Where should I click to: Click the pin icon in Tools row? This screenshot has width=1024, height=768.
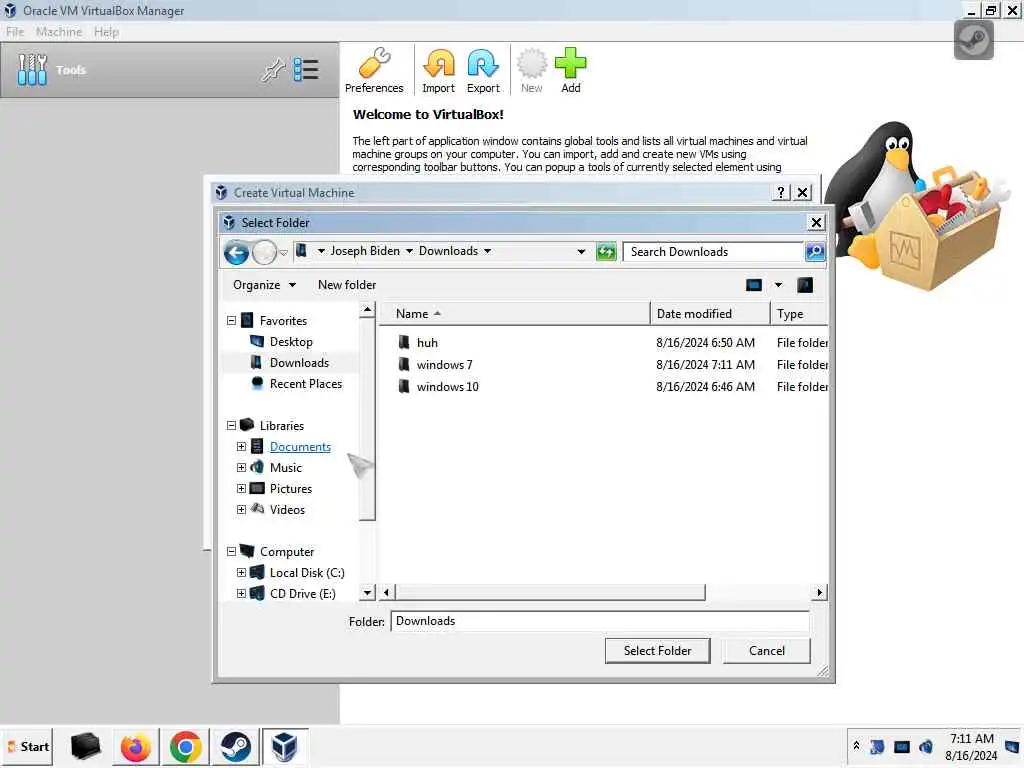(x=273, y=70)
